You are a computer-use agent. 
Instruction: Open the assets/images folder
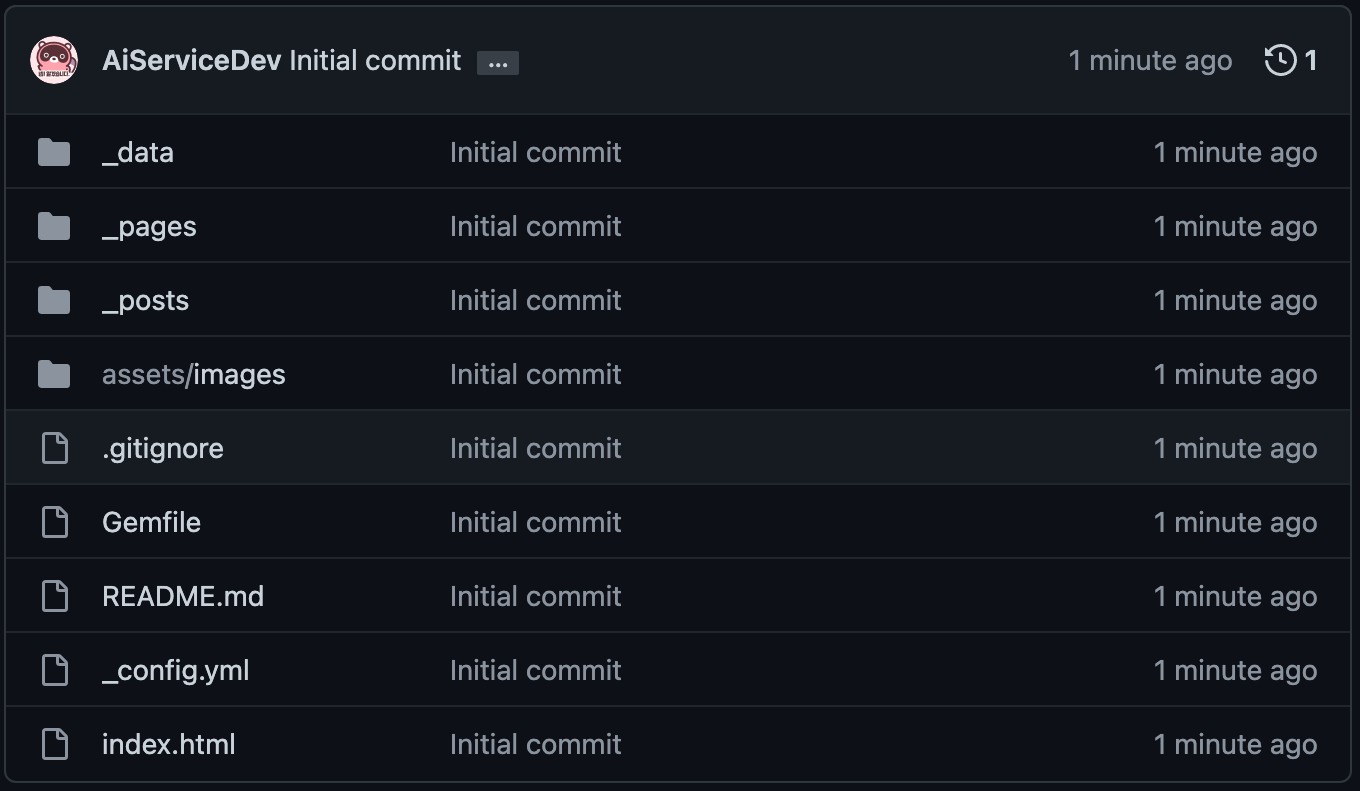[x=194, y=375]
